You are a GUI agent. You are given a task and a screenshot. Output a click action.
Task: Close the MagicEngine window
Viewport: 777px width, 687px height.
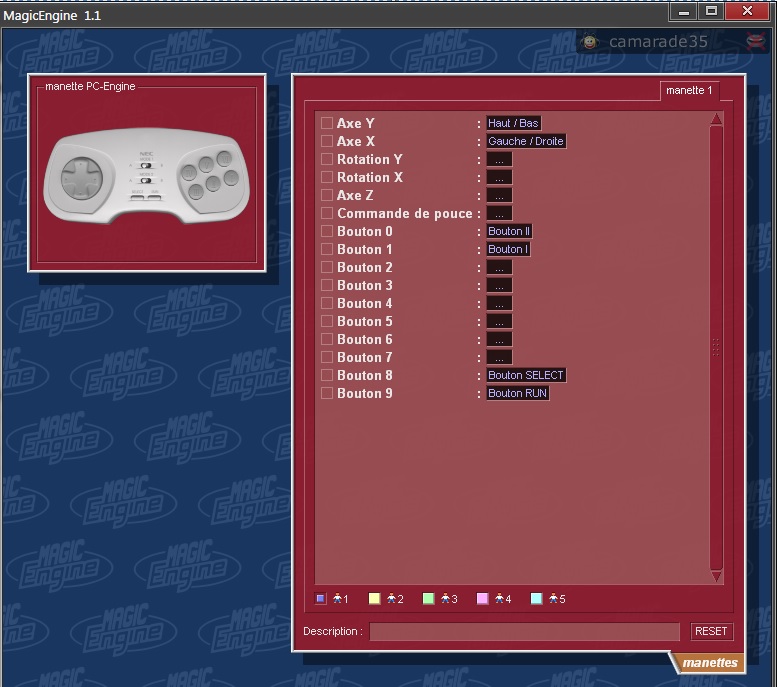(747, 11)
